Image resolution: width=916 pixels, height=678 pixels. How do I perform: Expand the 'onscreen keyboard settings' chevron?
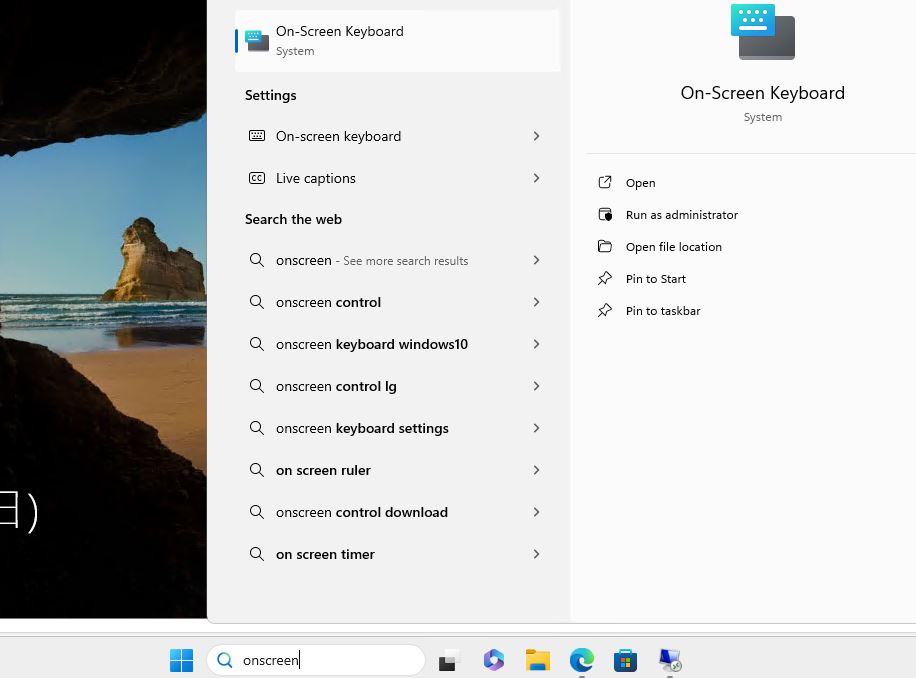pos(536,428)
